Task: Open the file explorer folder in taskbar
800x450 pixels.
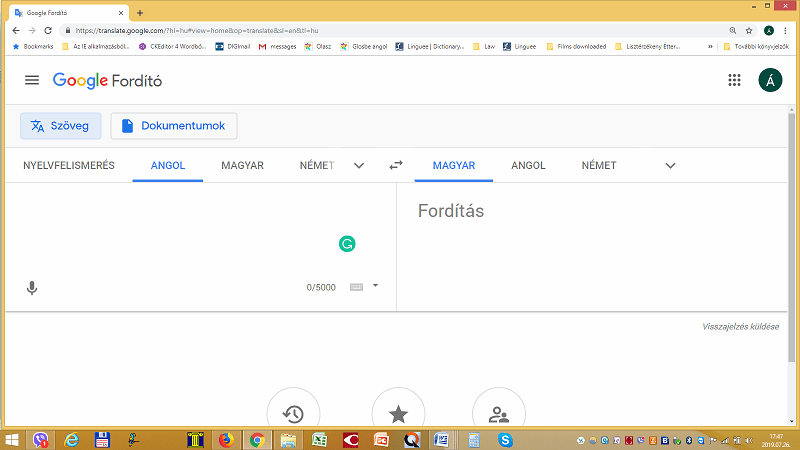Action: (x=288, y=440)
